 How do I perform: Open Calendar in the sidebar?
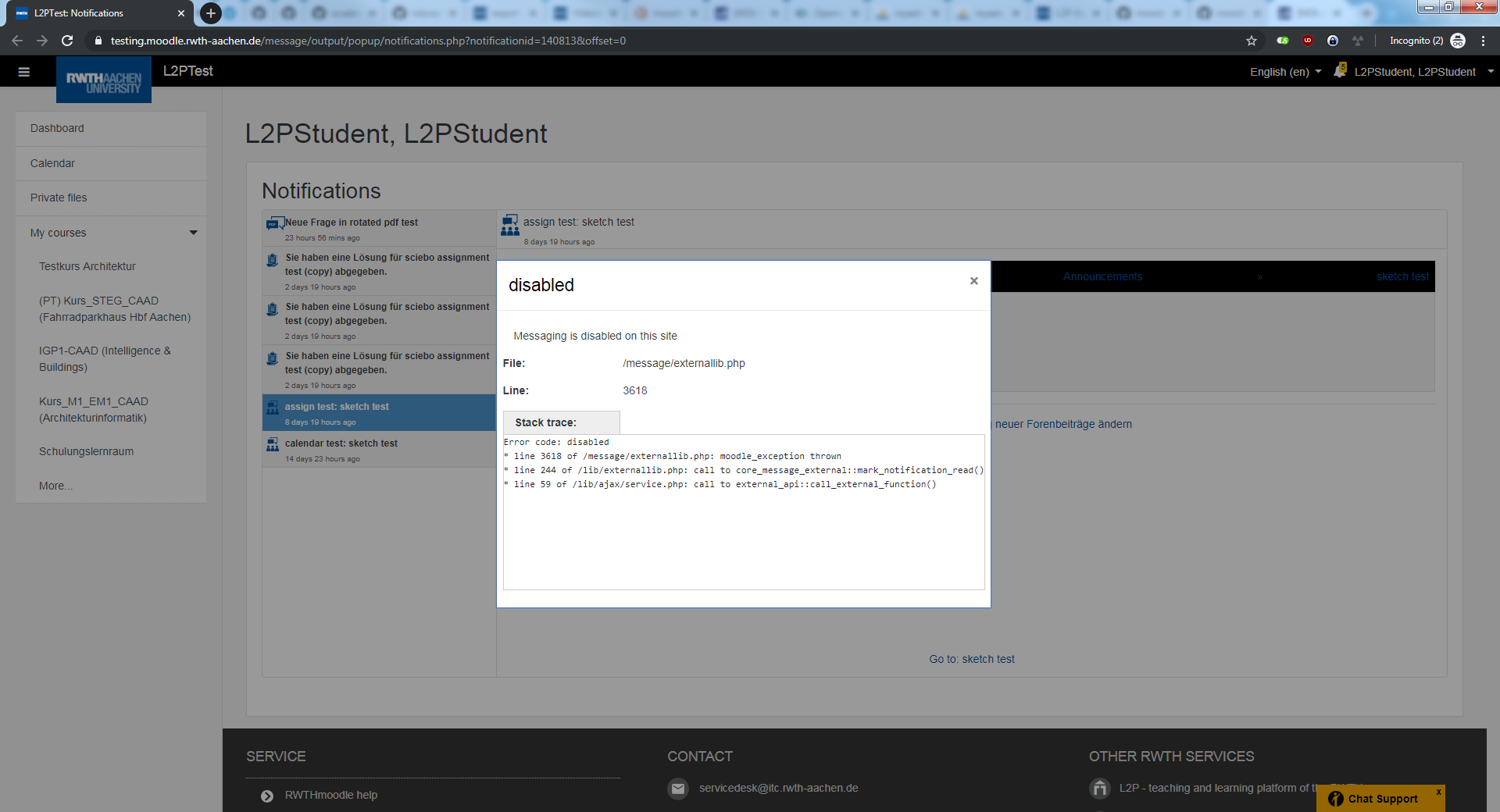pyautogui.click(x=111, y=163)
